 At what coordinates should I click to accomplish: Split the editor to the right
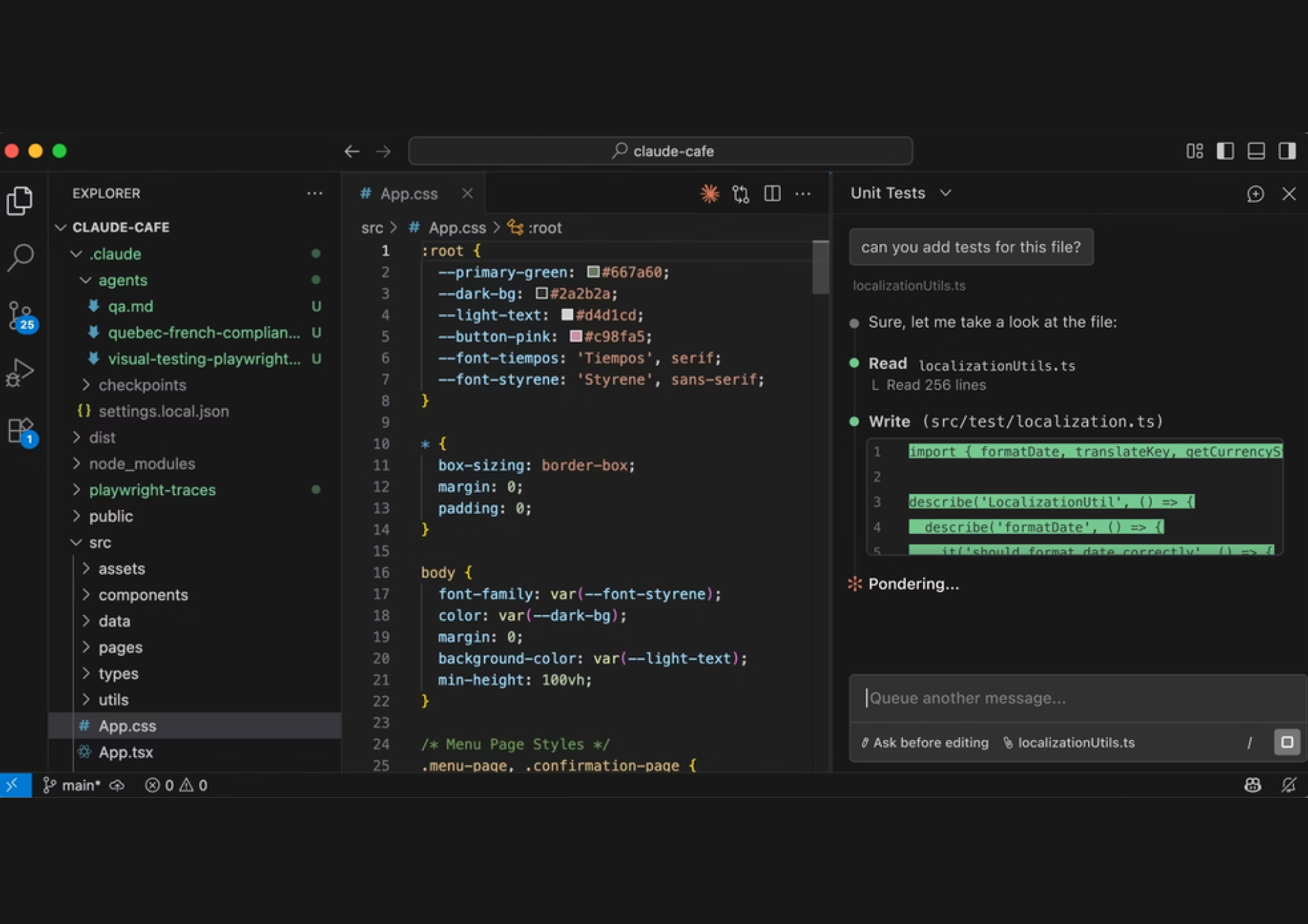tap(772, 194)
